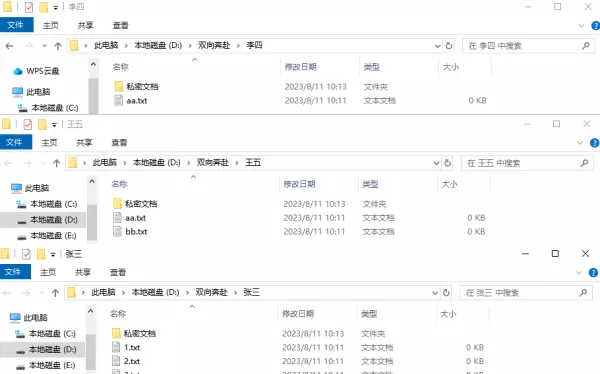The height and width of the screenshot is (374, 600).
Task: Open quick access toolbar dropdown in 李四 title bar
Action: 55,8
